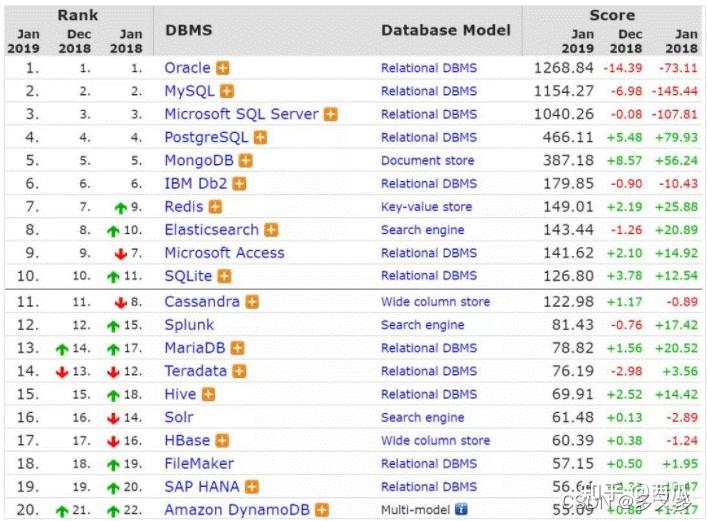Click the Search engine link for Solr
The width and height of the screenshot is (708, 521).
tap(422, 418)
